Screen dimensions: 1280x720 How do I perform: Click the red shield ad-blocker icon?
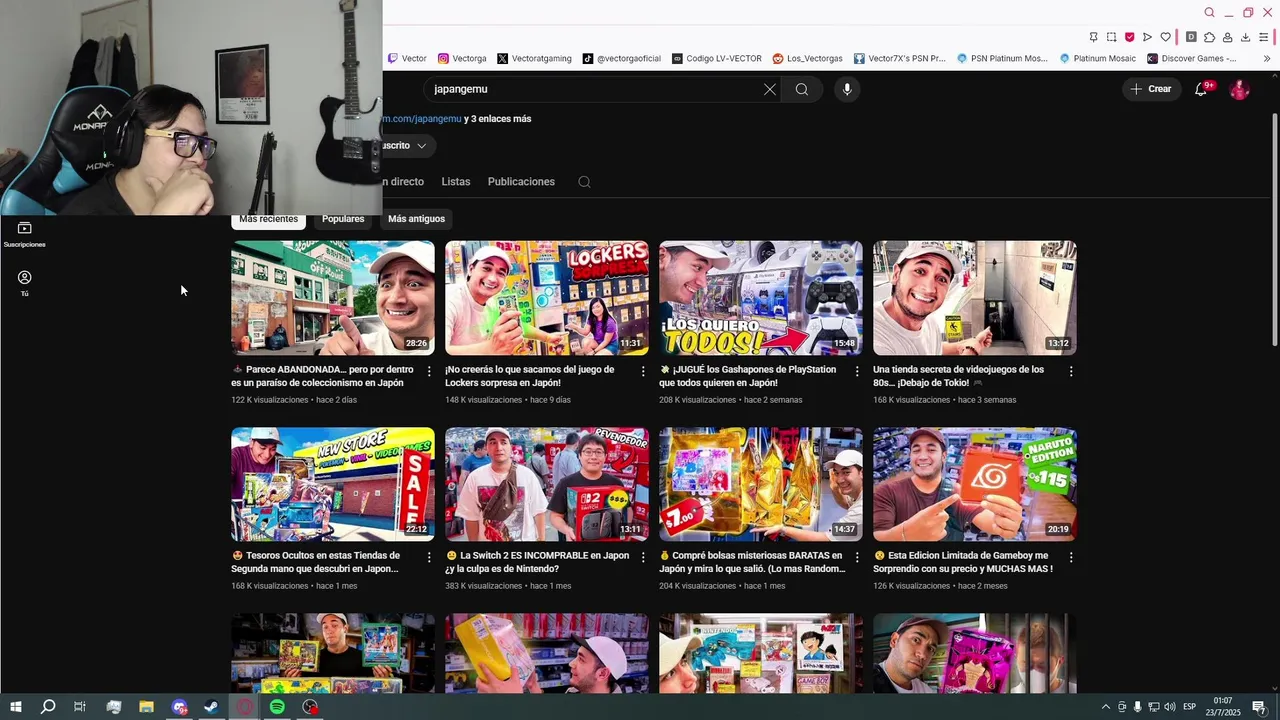1129,37
